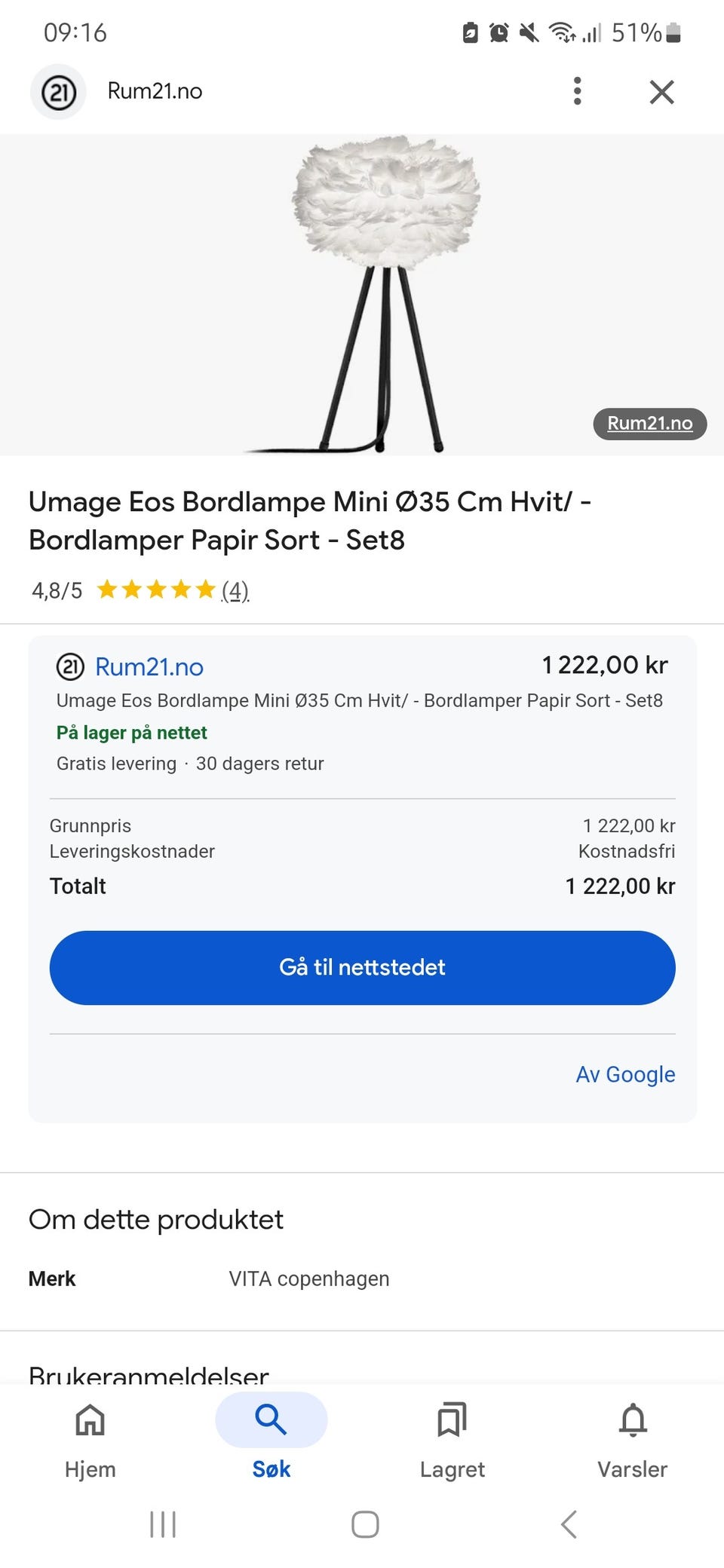The height and width of the screenshot is (1568, 724).
Task: Open the Av Google link
Action: point(625,1074)
